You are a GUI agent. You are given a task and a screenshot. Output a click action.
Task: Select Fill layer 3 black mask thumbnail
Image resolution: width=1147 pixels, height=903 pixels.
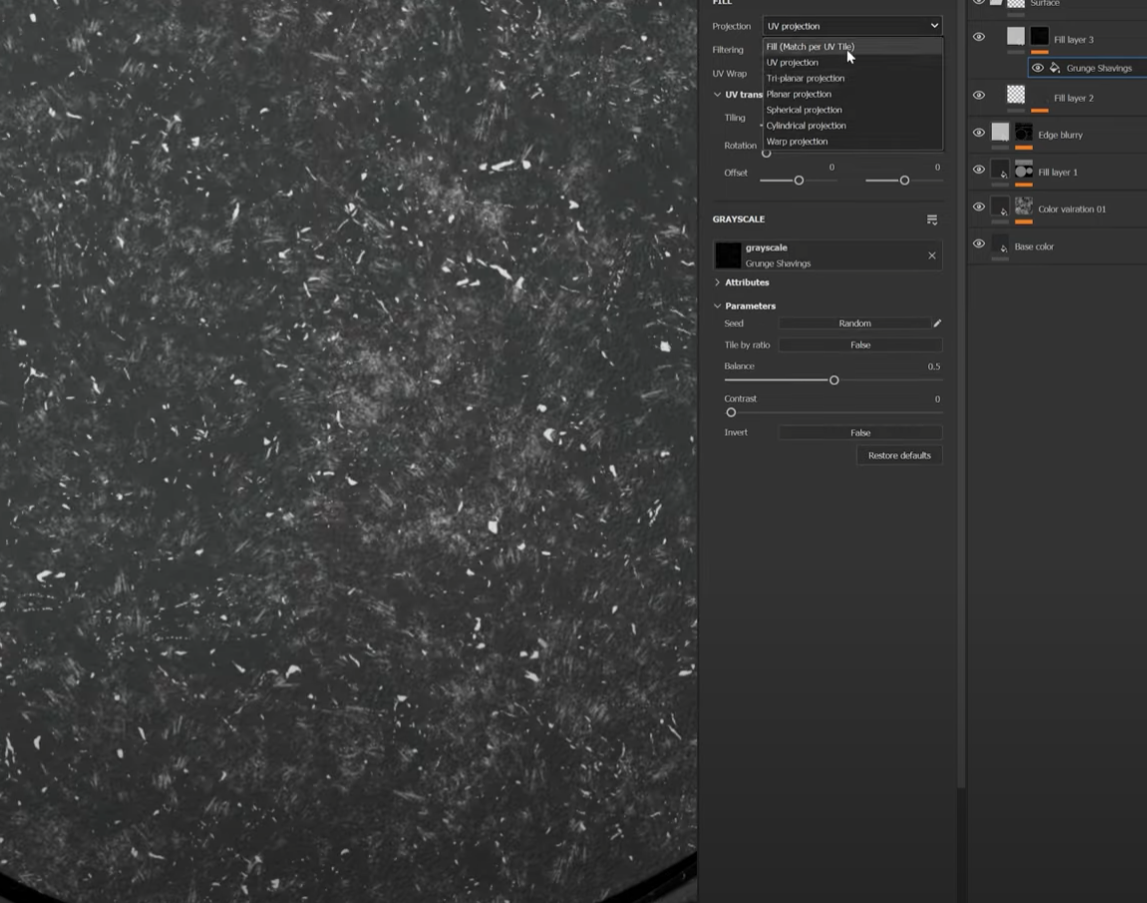(1039, 36)
